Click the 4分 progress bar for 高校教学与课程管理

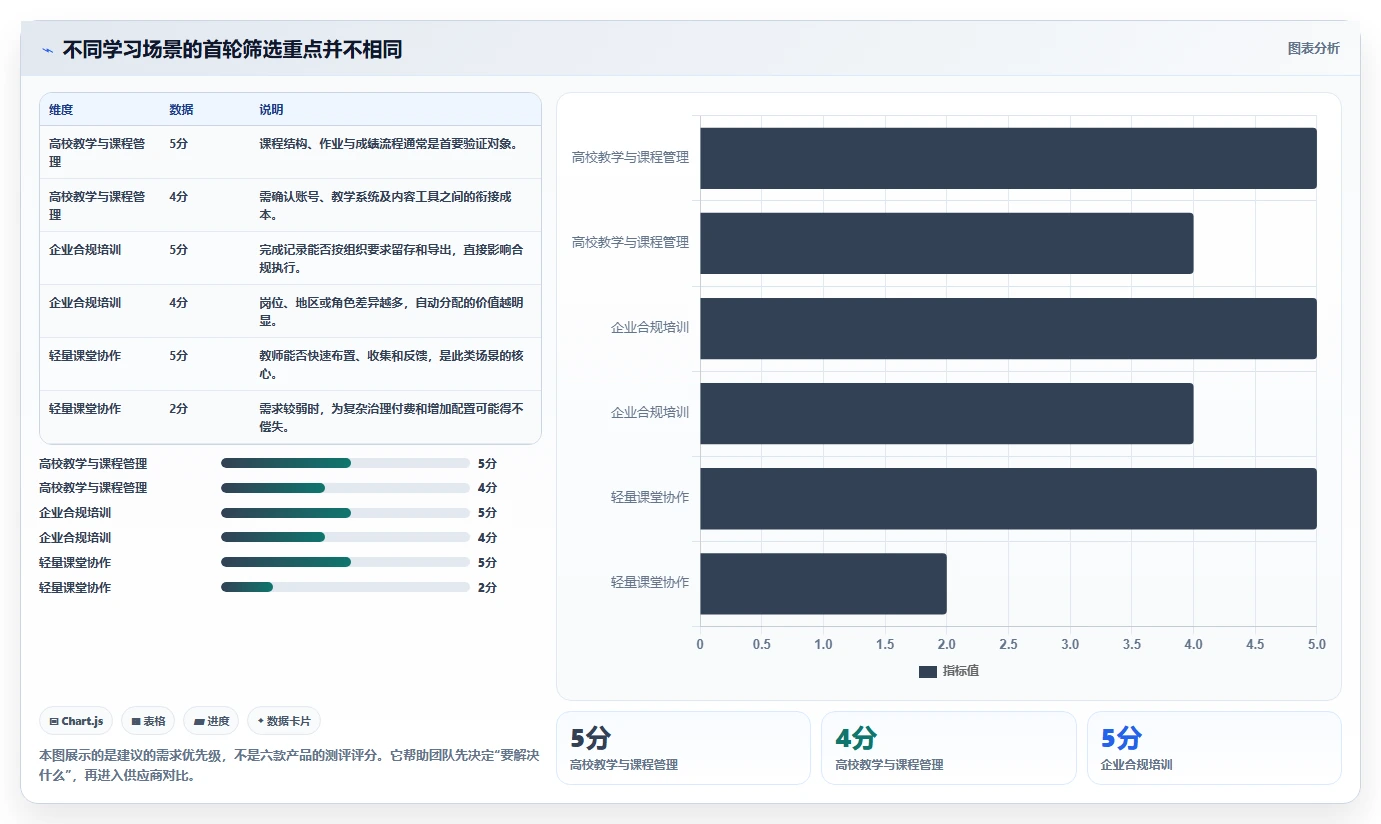coord(345,488)
